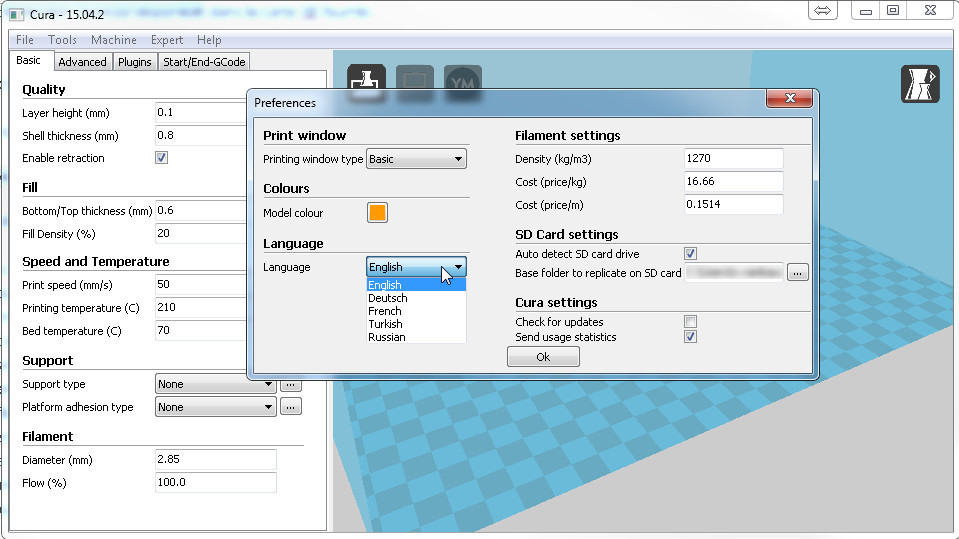
Task: Toggle Enable retraction checkbox
Action: 161,158
